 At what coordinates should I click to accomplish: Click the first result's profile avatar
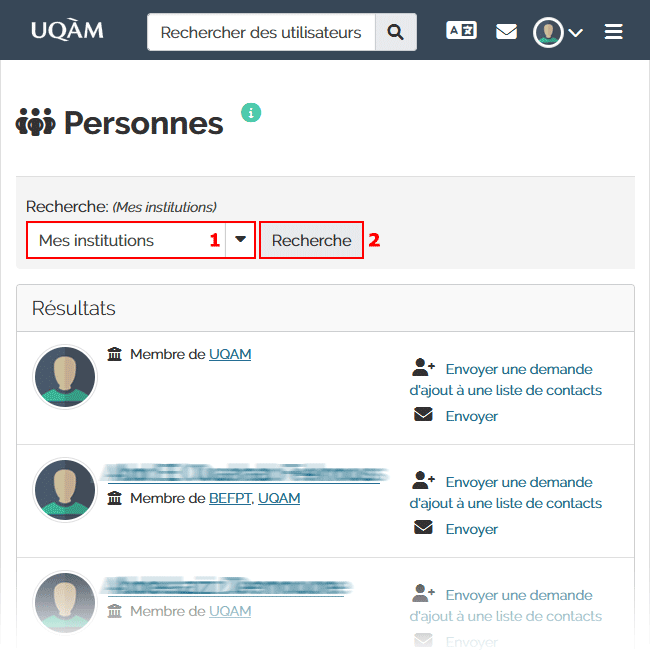[x=65, y=378]
